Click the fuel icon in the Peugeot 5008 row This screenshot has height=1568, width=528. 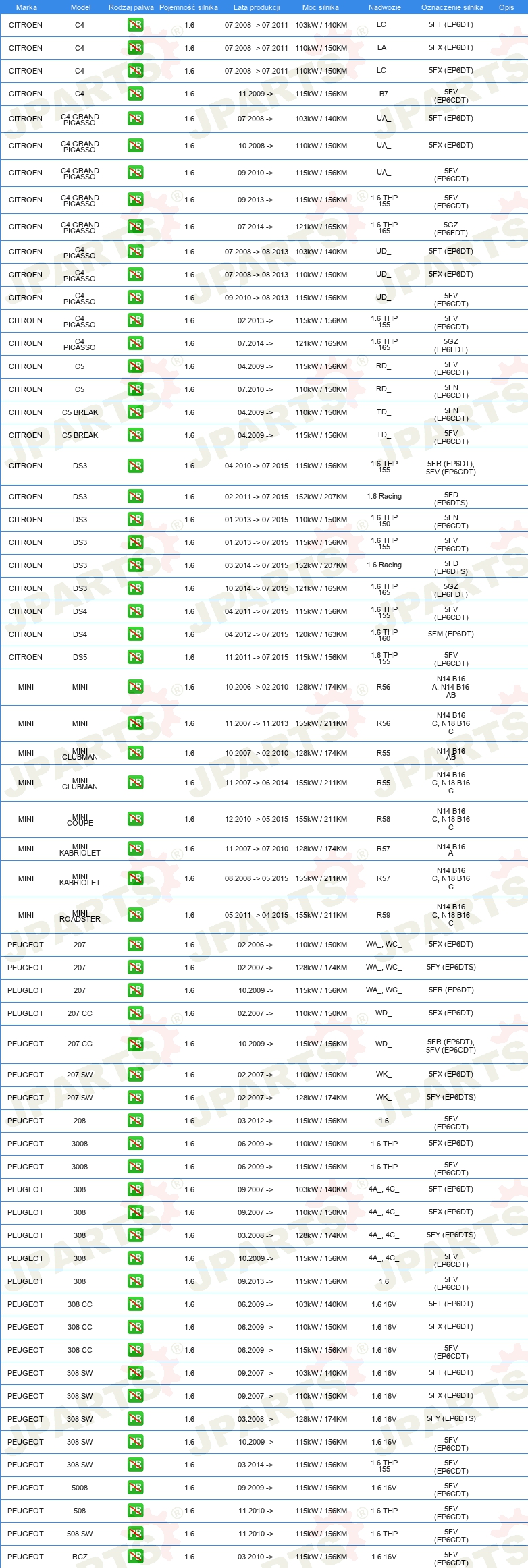coord(135,1488)
